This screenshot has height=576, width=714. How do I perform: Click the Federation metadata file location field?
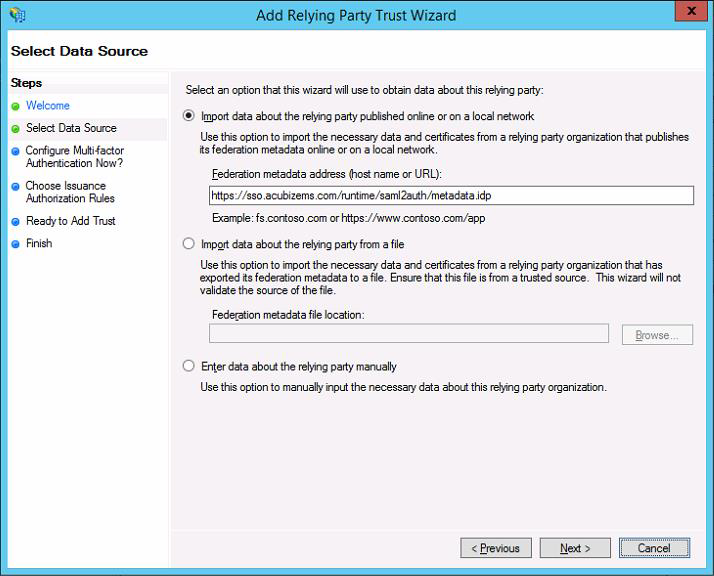409,333
